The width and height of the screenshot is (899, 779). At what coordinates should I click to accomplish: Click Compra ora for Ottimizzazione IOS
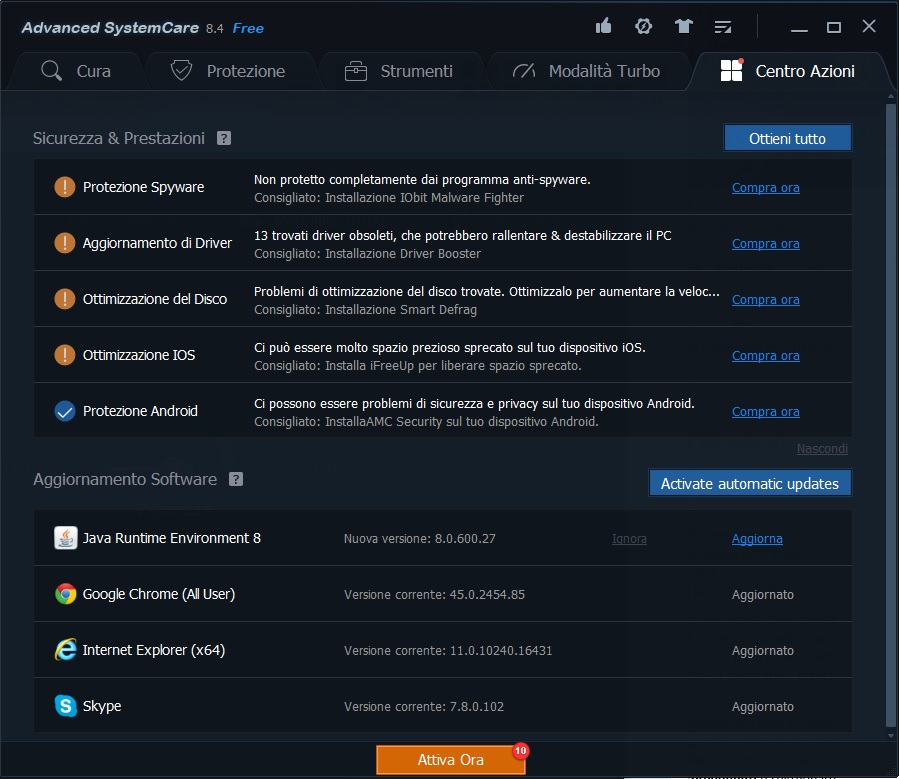click(x=765, y=355)
